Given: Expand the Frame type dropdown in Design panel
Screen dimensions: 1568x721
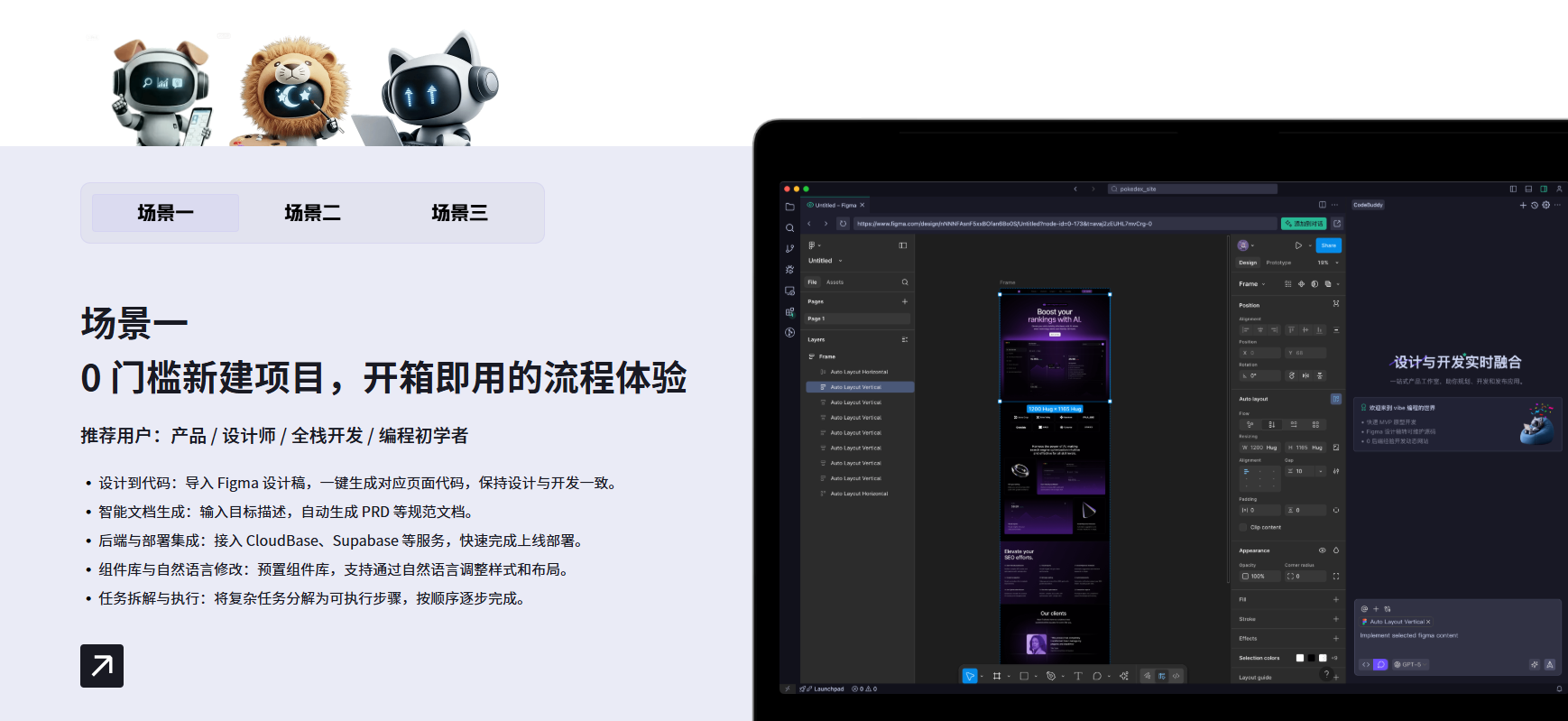Looking at the screenshot, I should [x=1251, y=284].
